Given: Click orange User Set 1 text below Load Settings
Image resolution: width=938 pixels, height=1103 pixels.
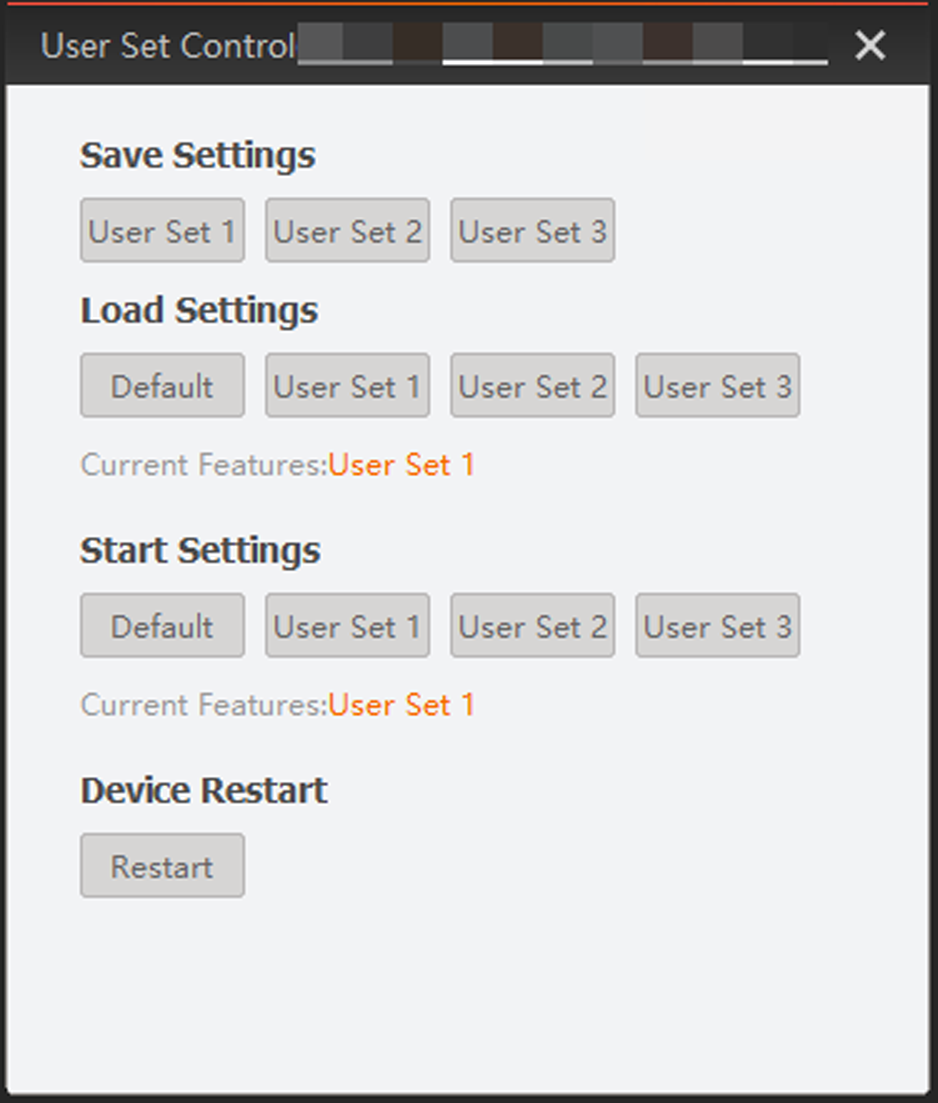Looking at the screenshot, I should pyautogui.click(x=402, y=465).
